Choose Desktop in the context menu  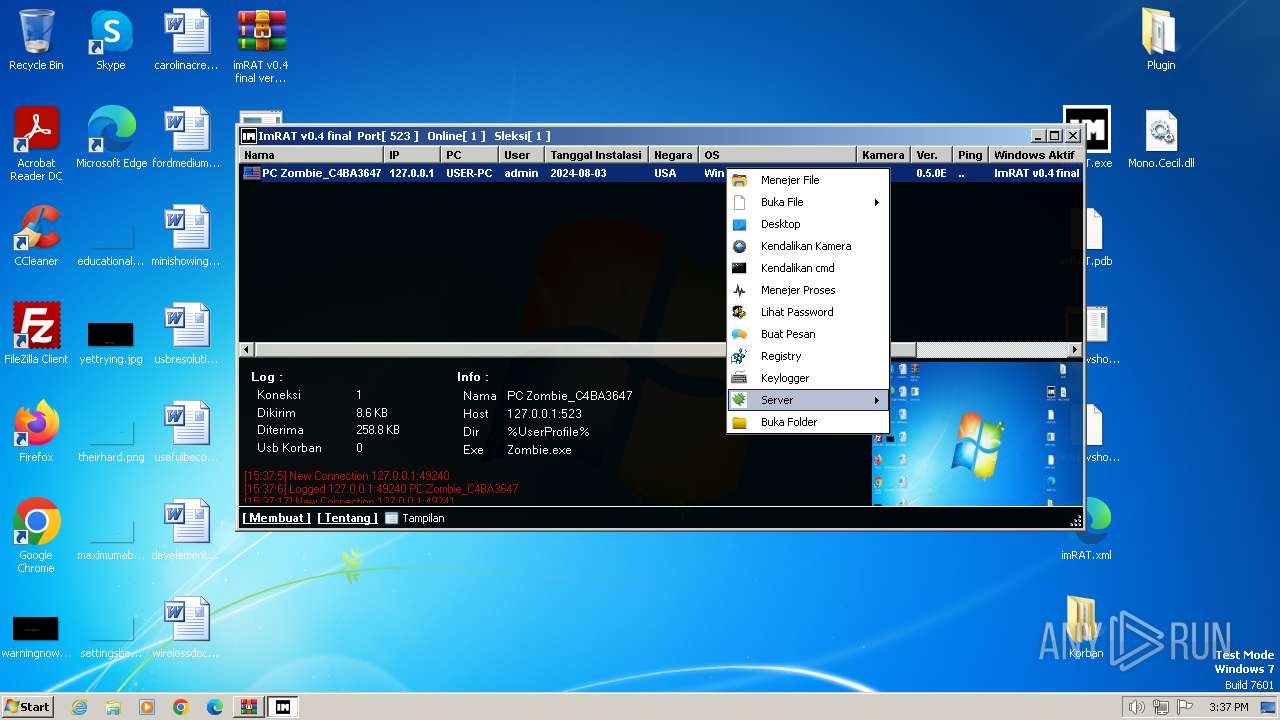pos(808,224)
